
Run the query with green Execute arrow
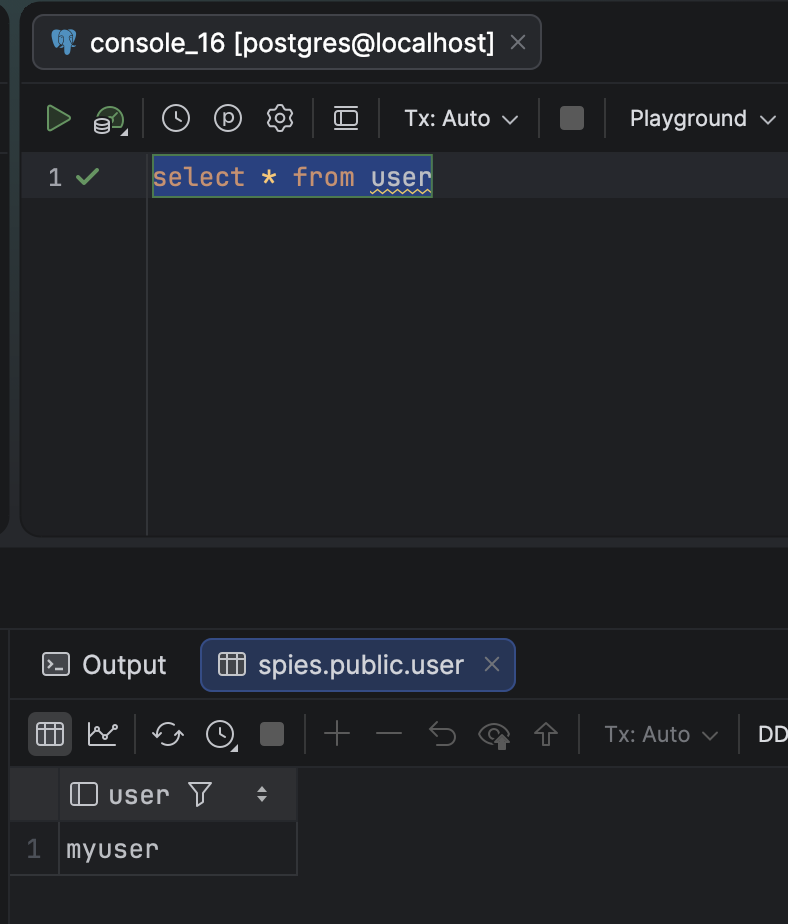pos(58,118)
